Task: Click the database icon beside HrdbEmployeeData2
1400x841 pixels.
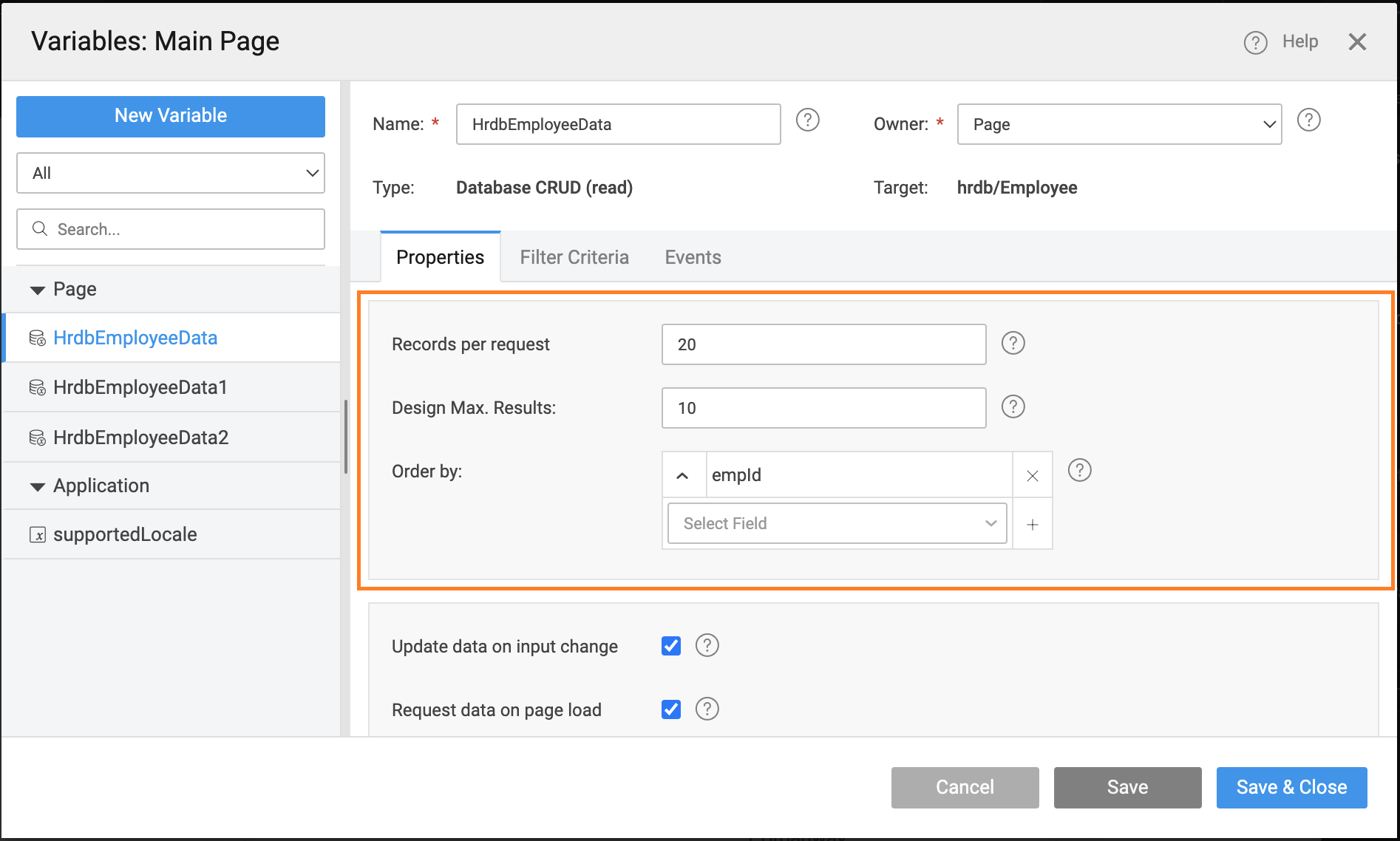Action: (x=37, y=437)
